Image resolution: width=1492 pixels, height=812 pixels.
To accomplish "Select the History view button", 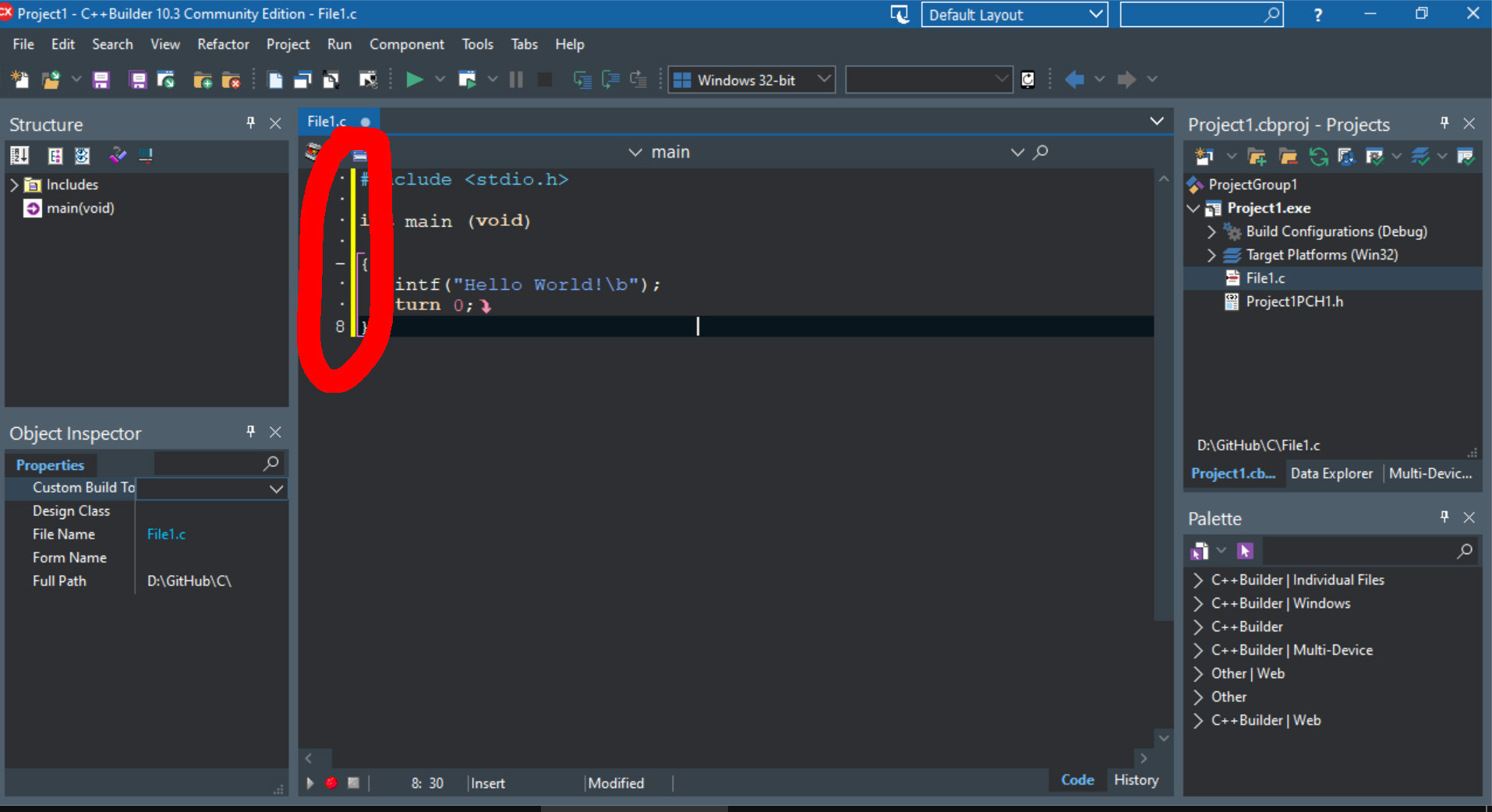I will click(x=1136, y=779).
